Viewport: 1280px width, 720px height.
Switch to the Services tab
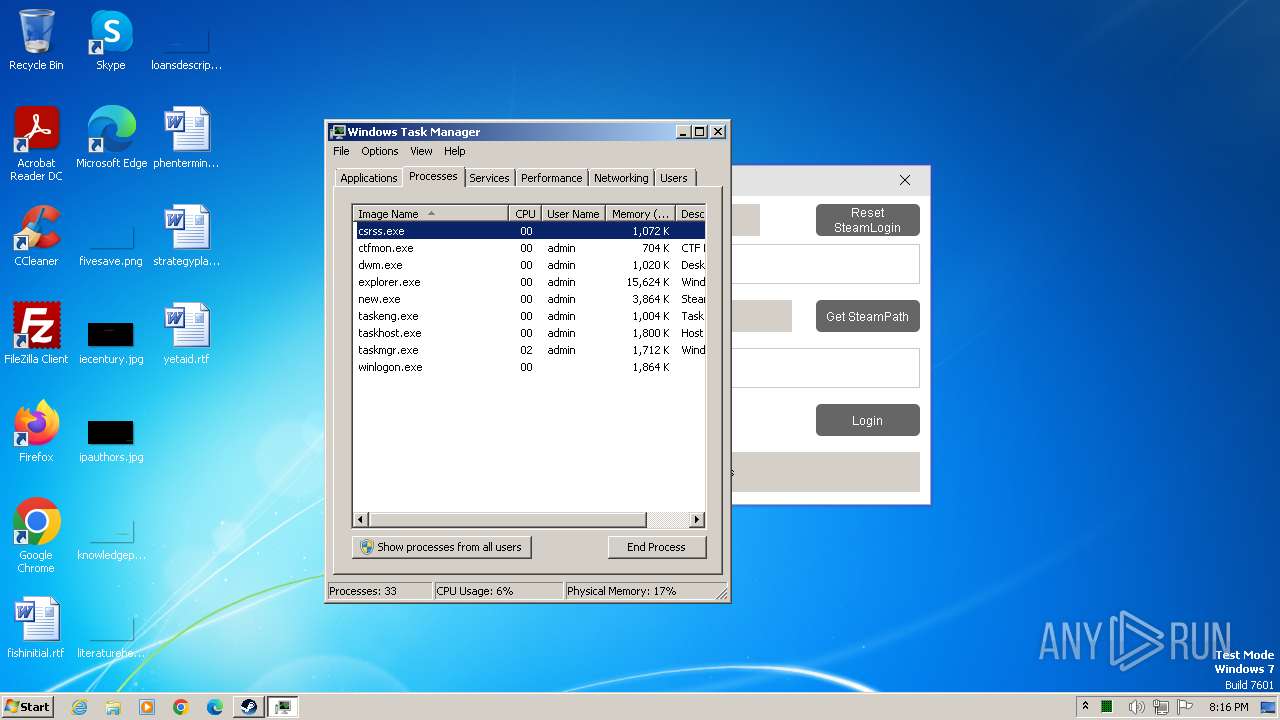click(489, 178)
